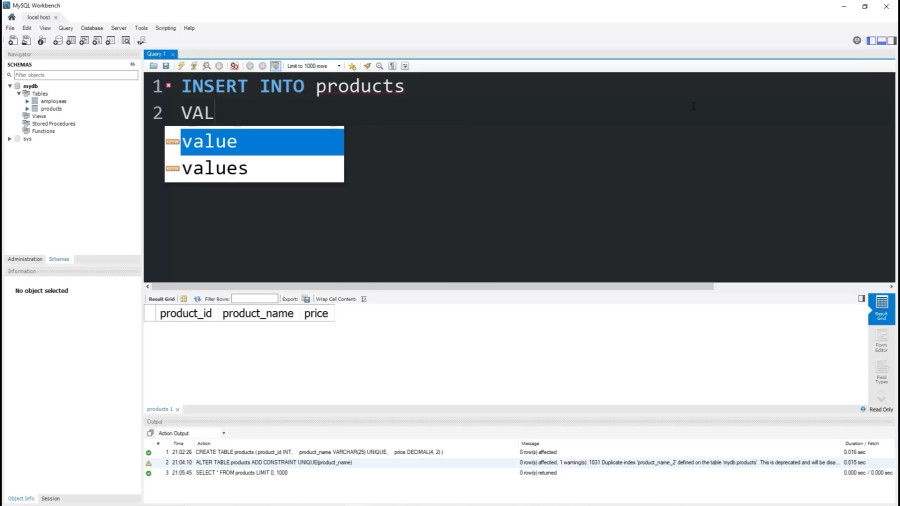Save snippet with star icon
900x506 pixels.
tap(352, 66)
